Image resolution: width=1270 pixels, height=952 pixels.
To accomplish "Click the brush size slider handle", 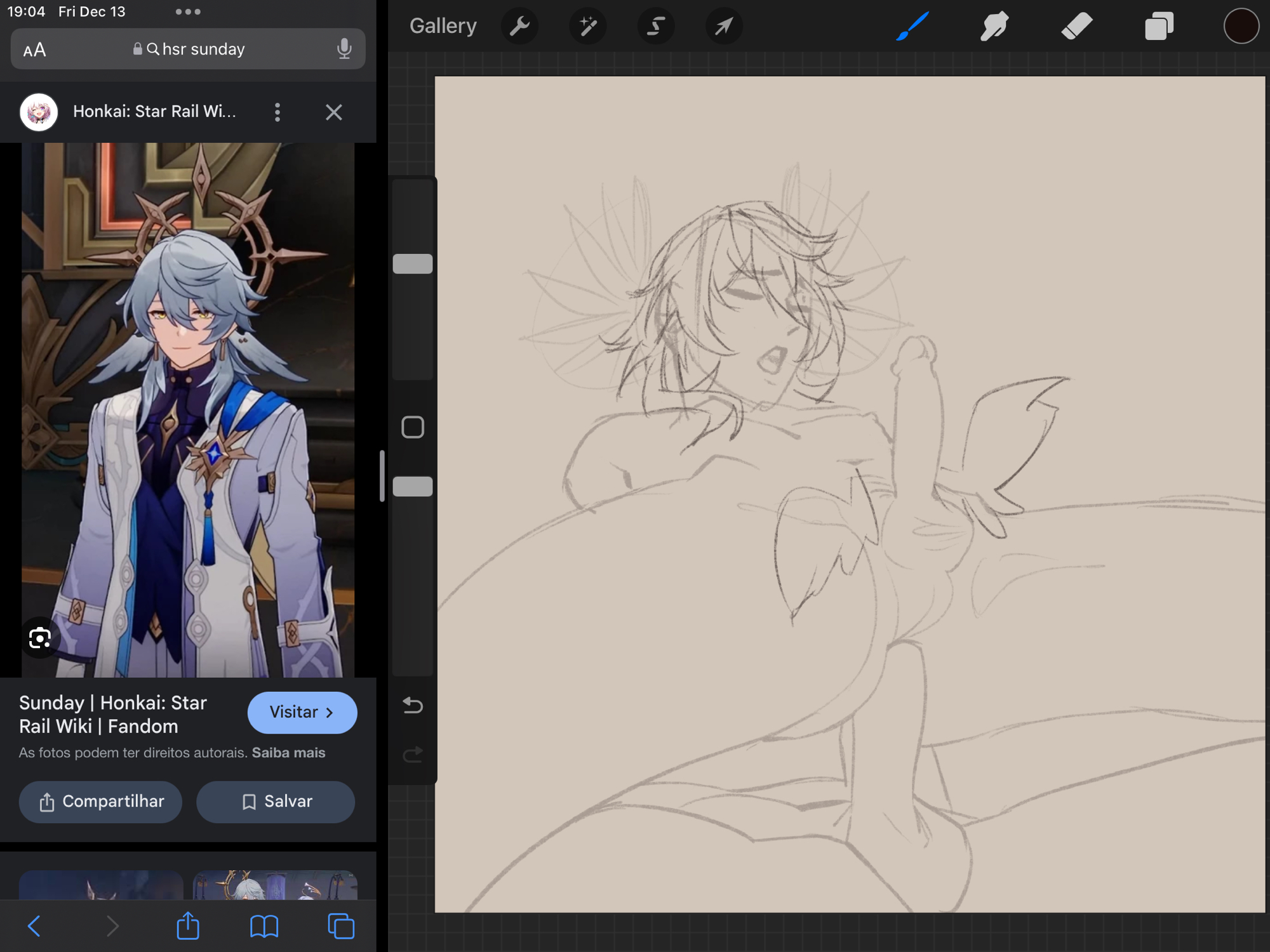I will [413, 264].
